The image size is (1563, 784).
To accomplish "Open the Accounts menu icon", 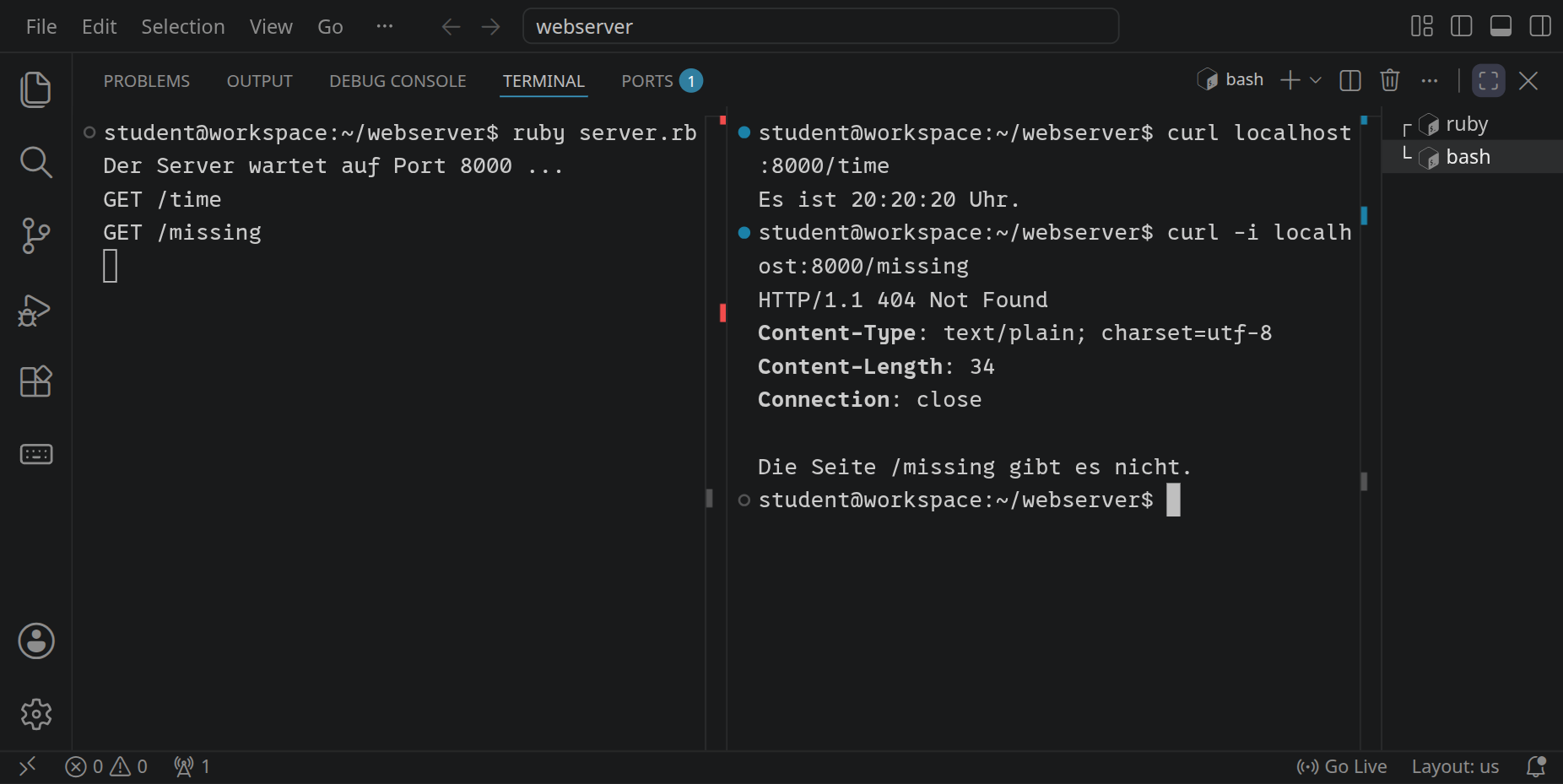I will [36, 641].
